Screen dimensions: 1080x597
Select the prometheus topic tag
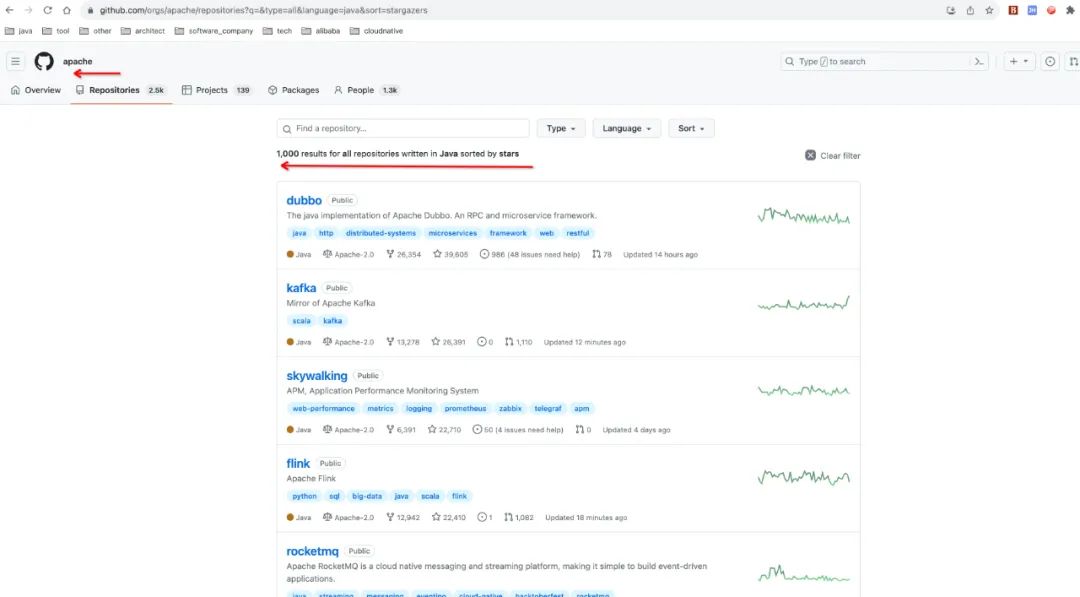[465, 408]
